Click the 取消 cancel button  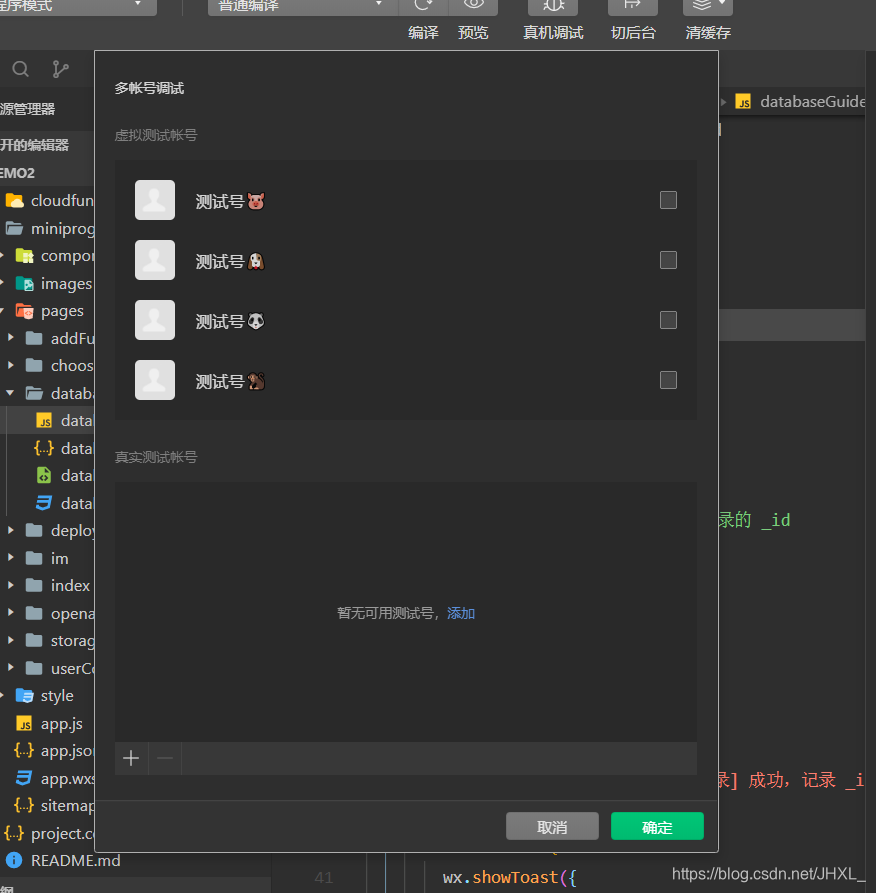pyautogui.click(x=552, y=826)
